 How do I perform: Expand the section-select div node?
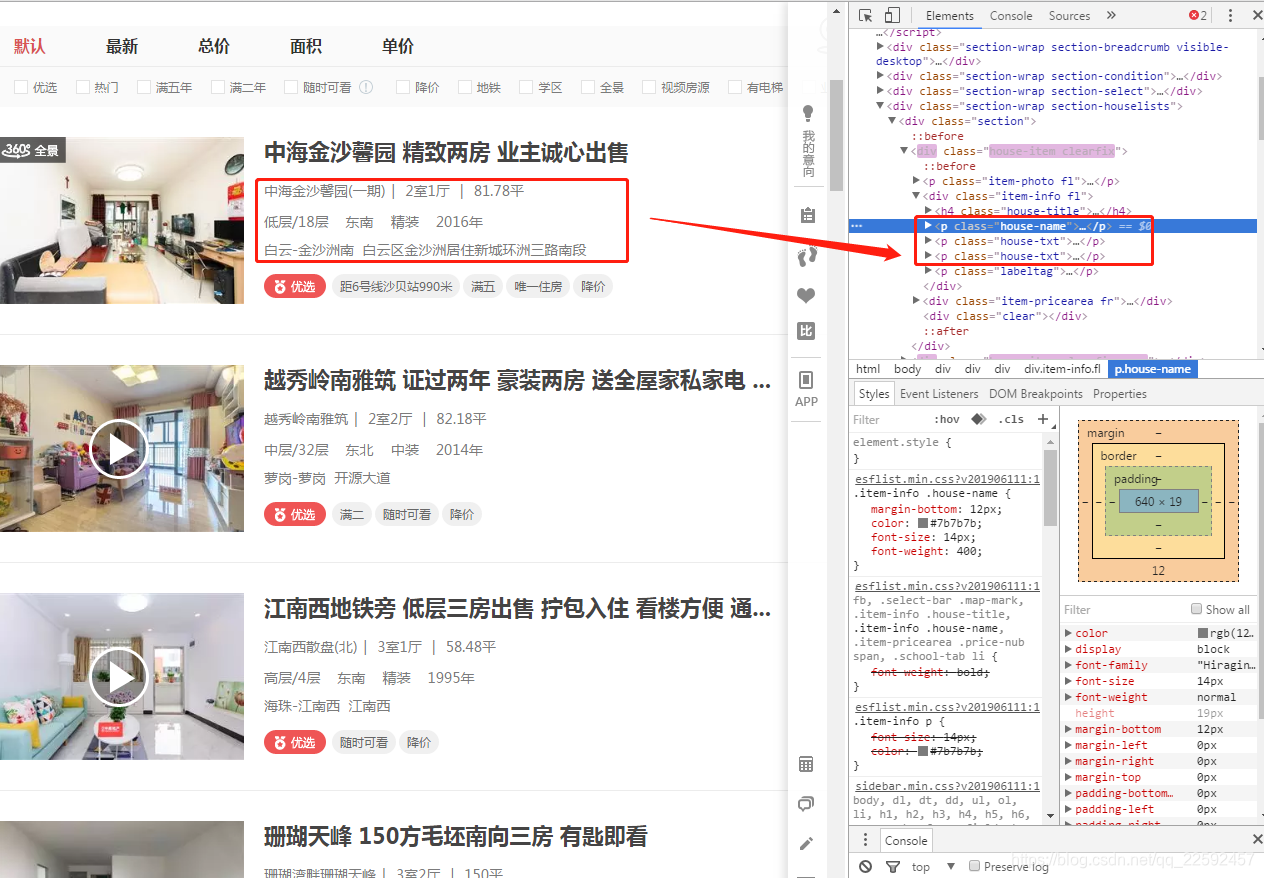pyautogui.click(x=880, y=91)
